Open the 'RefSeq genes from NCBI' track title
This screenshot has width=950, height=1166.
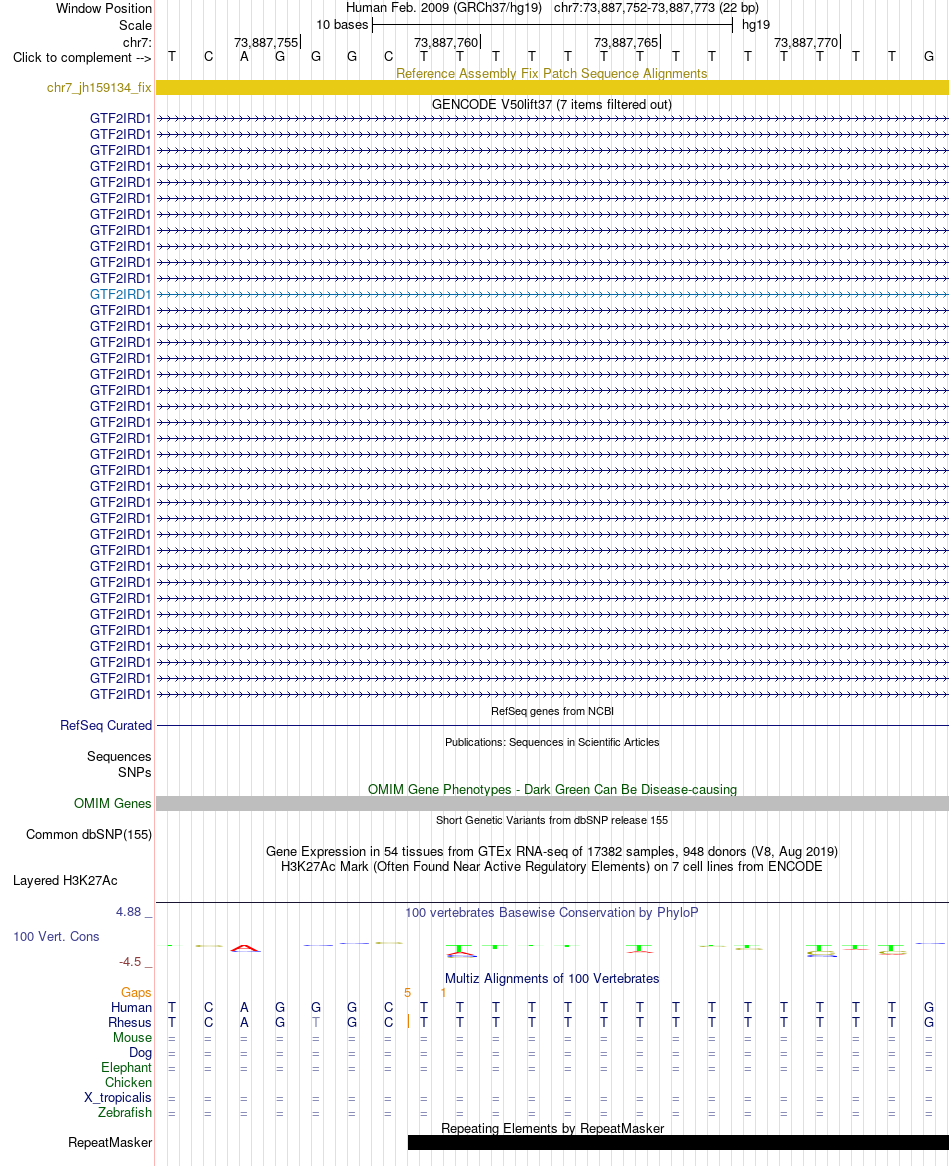[x=552, y=712]
